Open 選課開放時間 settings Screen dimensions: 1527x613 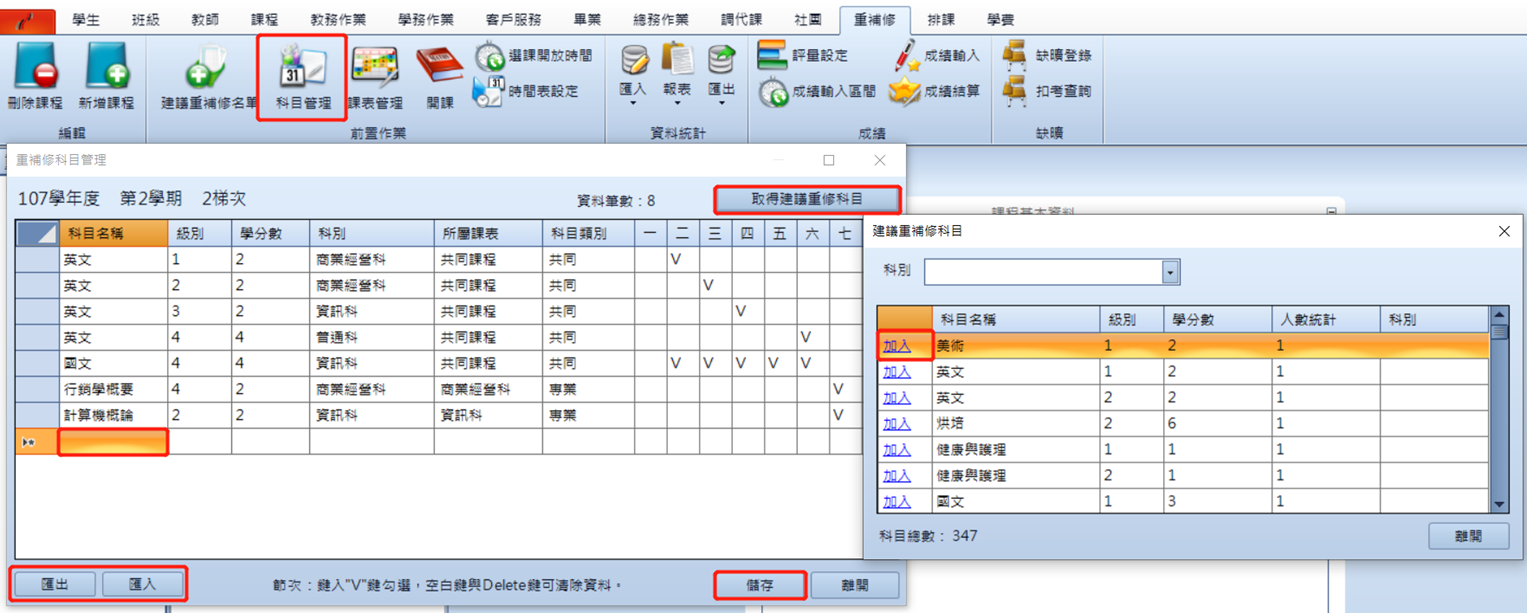[x=534, y=56]
